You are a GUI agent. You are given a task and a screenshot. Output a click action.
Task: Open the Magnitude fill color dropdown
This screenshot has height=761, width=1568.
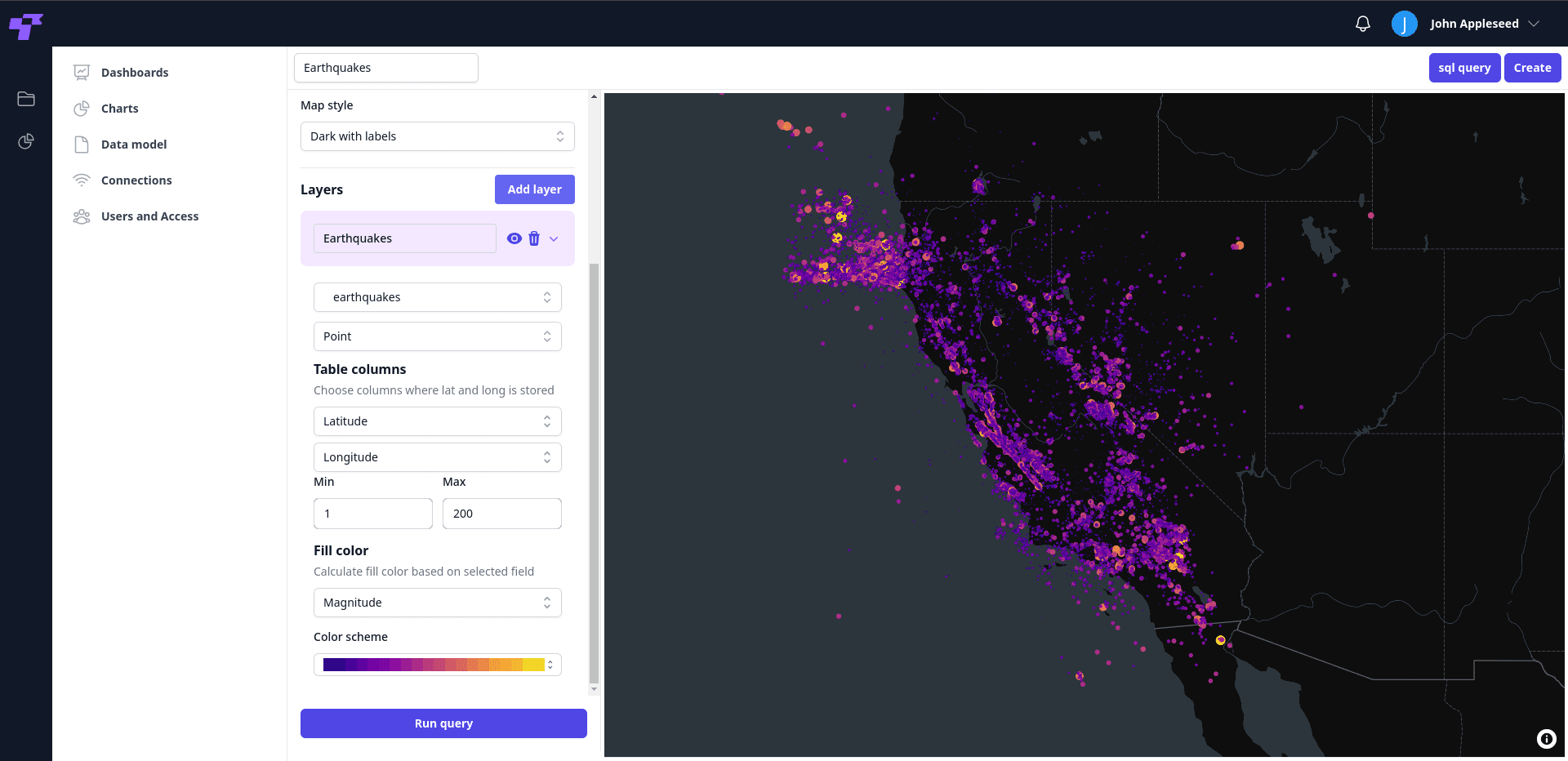[437, 603]
